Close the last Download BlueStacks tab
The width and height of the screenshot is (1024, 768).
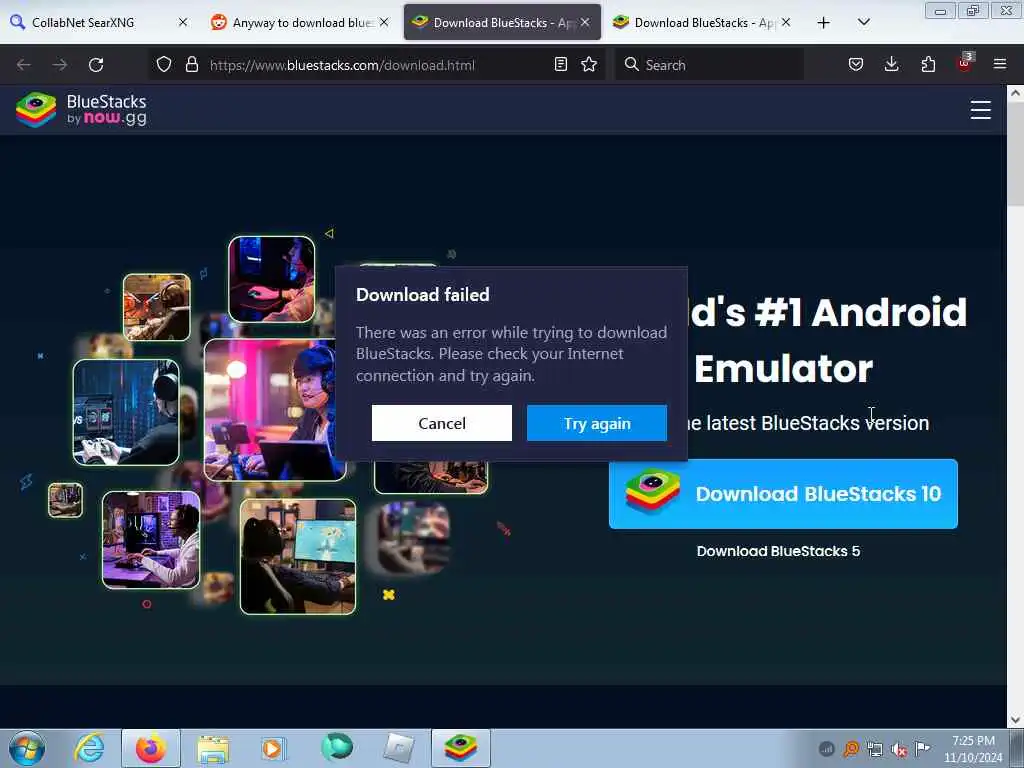(786, 22)
